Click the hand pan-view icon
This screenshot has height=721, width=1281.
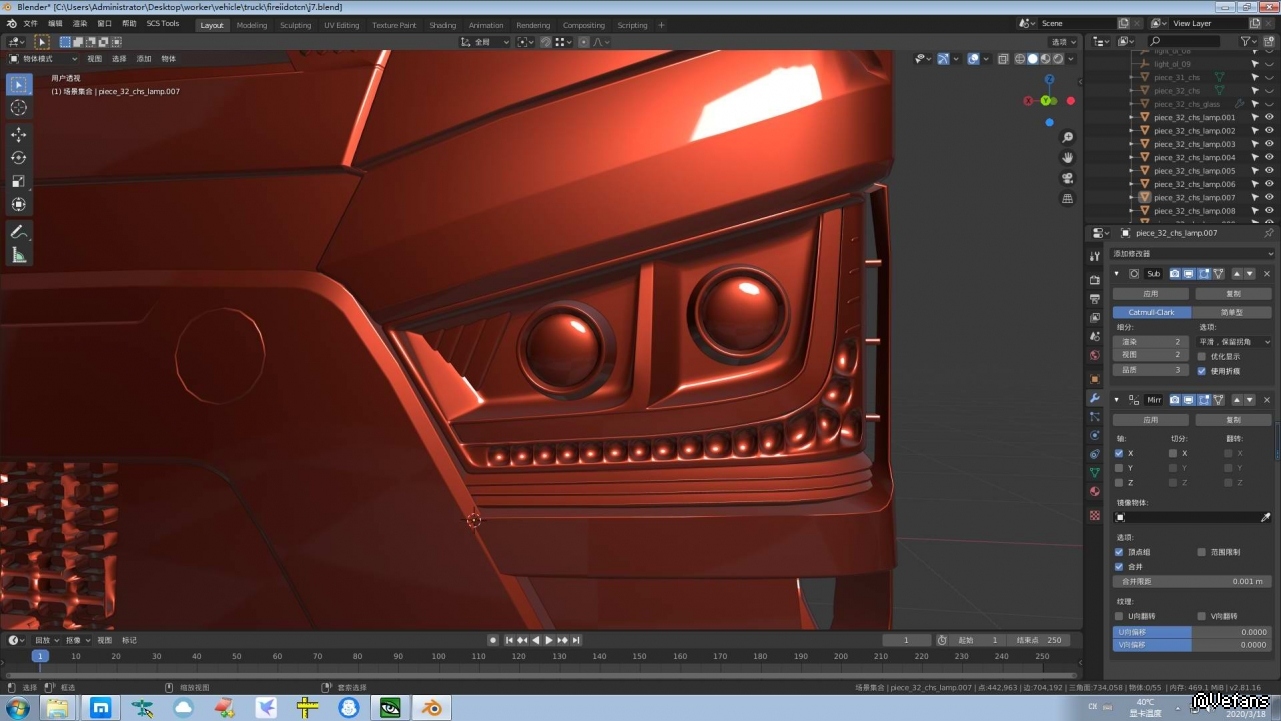tap(1068, 158)
